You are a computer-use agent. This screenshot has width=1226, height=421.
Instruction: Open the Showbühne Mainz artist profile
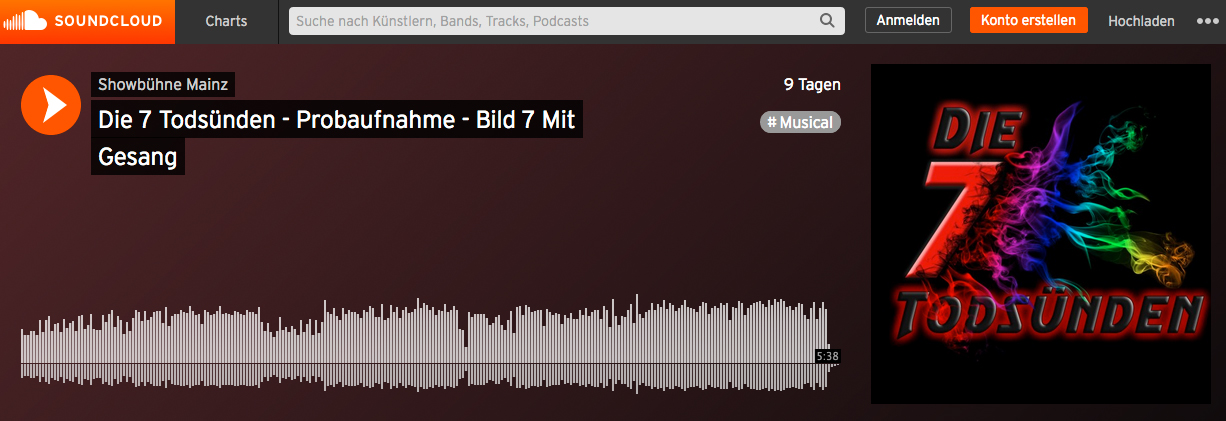click(x=163, y=84)
